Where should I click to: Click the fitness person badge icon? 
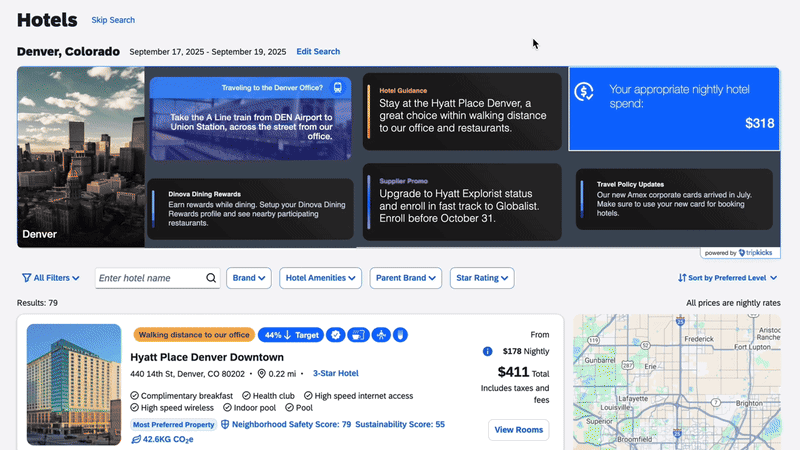381,335
